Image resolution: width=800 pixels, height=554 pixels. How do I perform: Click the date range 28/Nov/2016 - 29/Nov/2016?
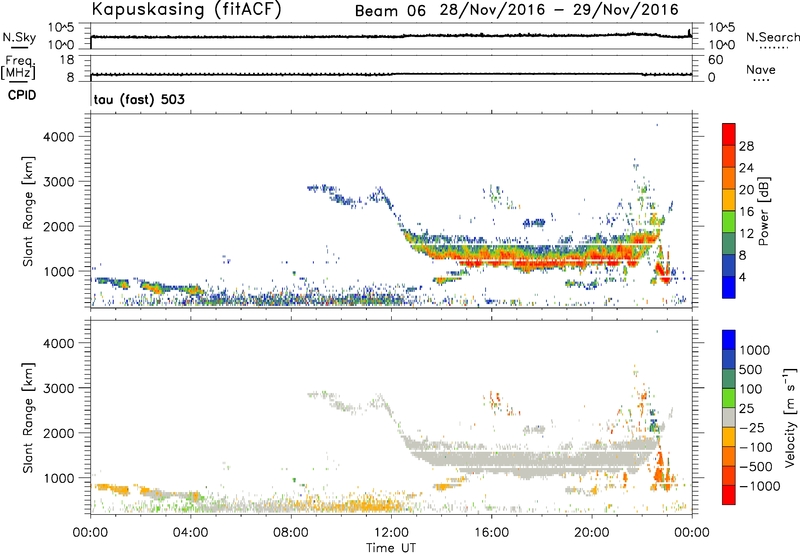click(x=559, y=10)
